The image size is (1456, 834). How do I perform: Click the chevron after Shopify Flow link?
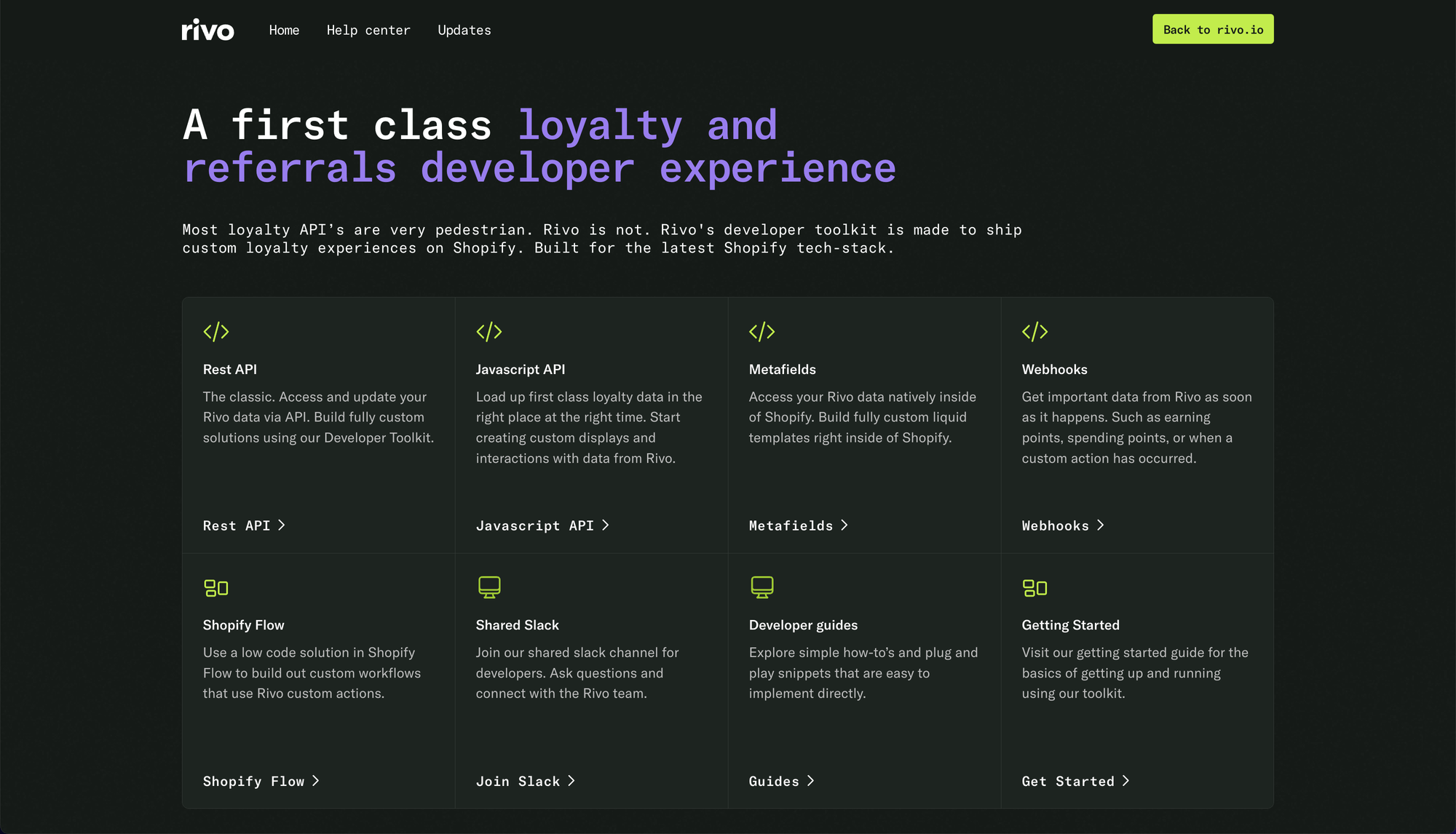(316, 781)
